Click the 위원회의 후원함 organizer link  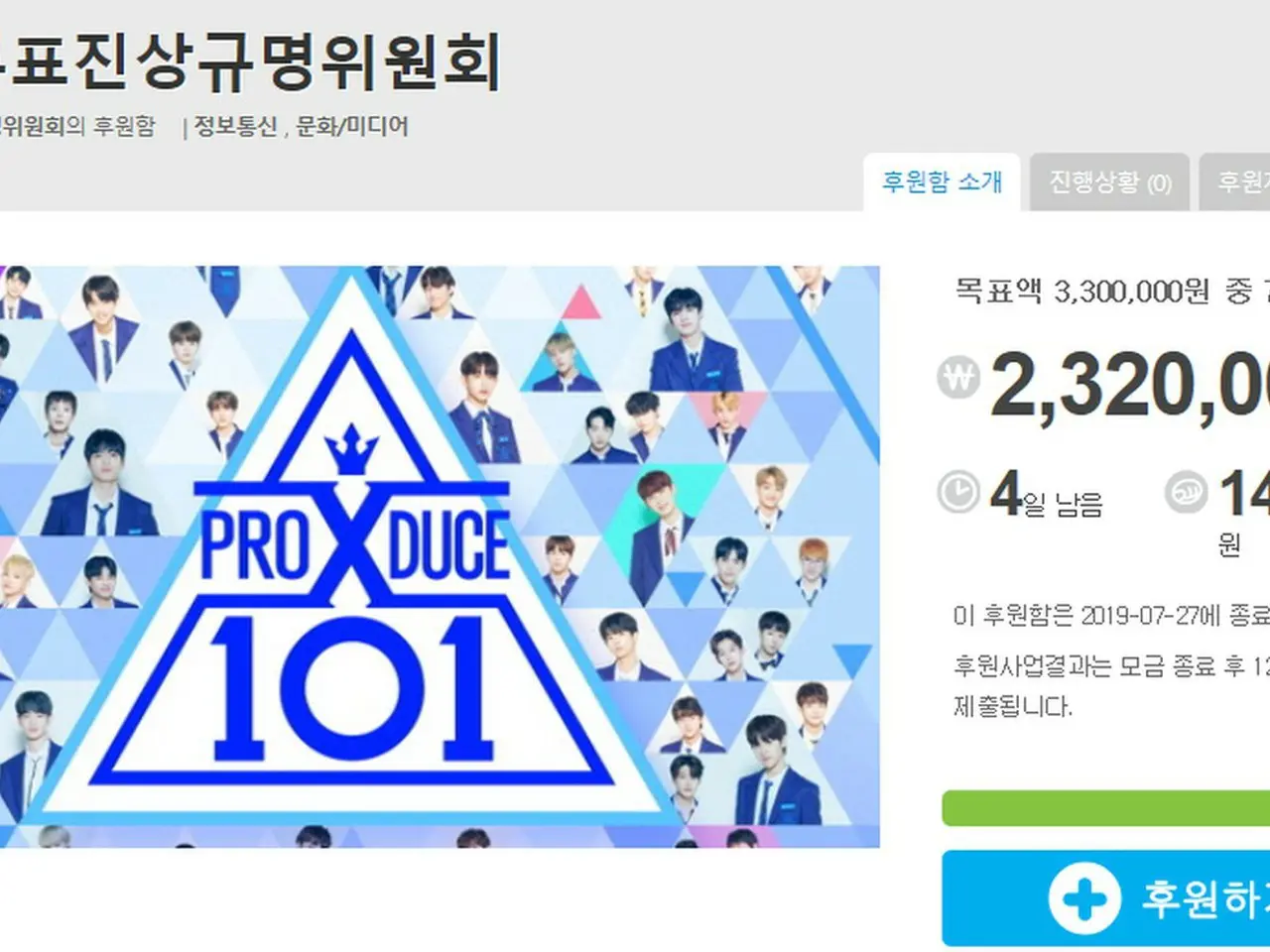(77, 126)
